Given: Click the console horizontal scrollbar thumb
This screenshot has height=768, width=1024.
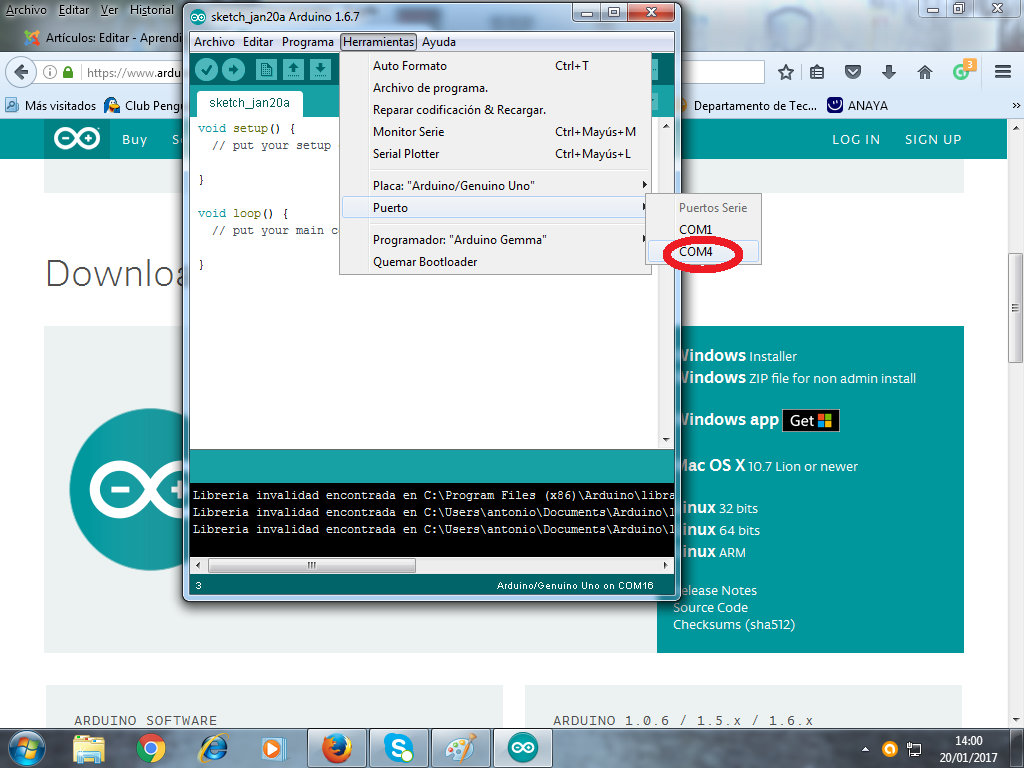Looking at the screenshot, I should coord(312,565).
